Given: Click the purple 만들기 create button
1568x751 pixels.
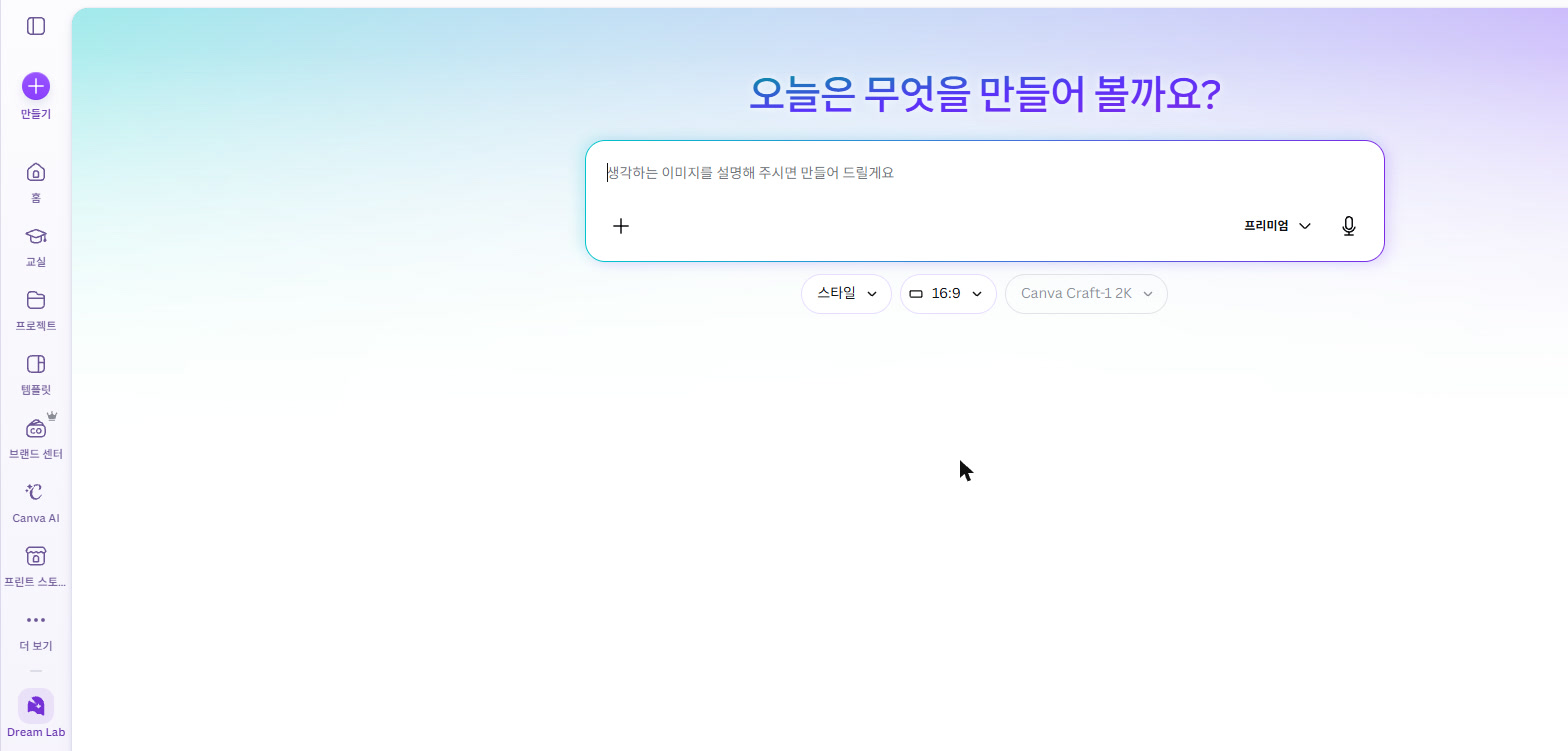Looking at the screenshot, I should click(36, 96).
